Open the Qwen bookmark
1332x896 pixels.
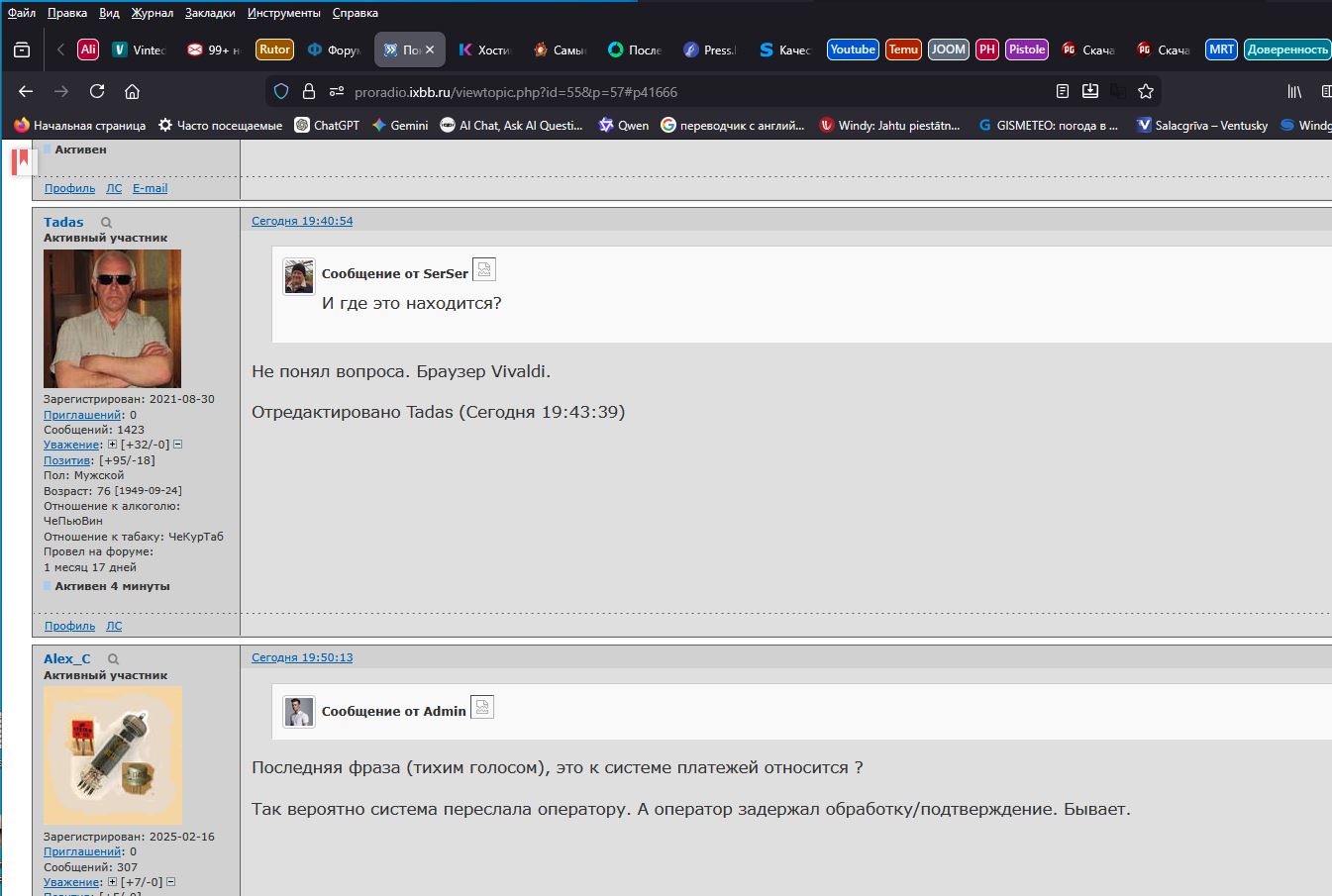click(624, 126)
